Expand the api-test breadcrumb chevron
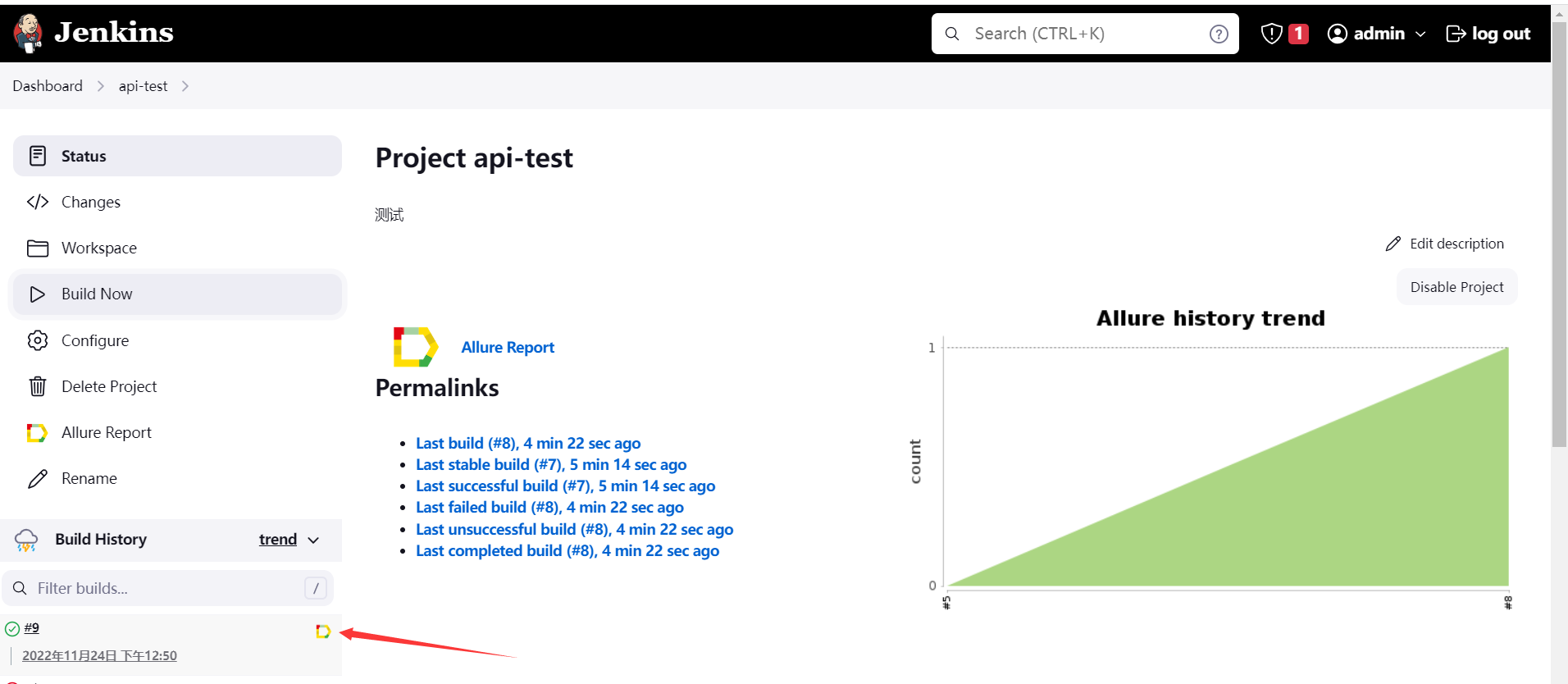 coord(185,86)
